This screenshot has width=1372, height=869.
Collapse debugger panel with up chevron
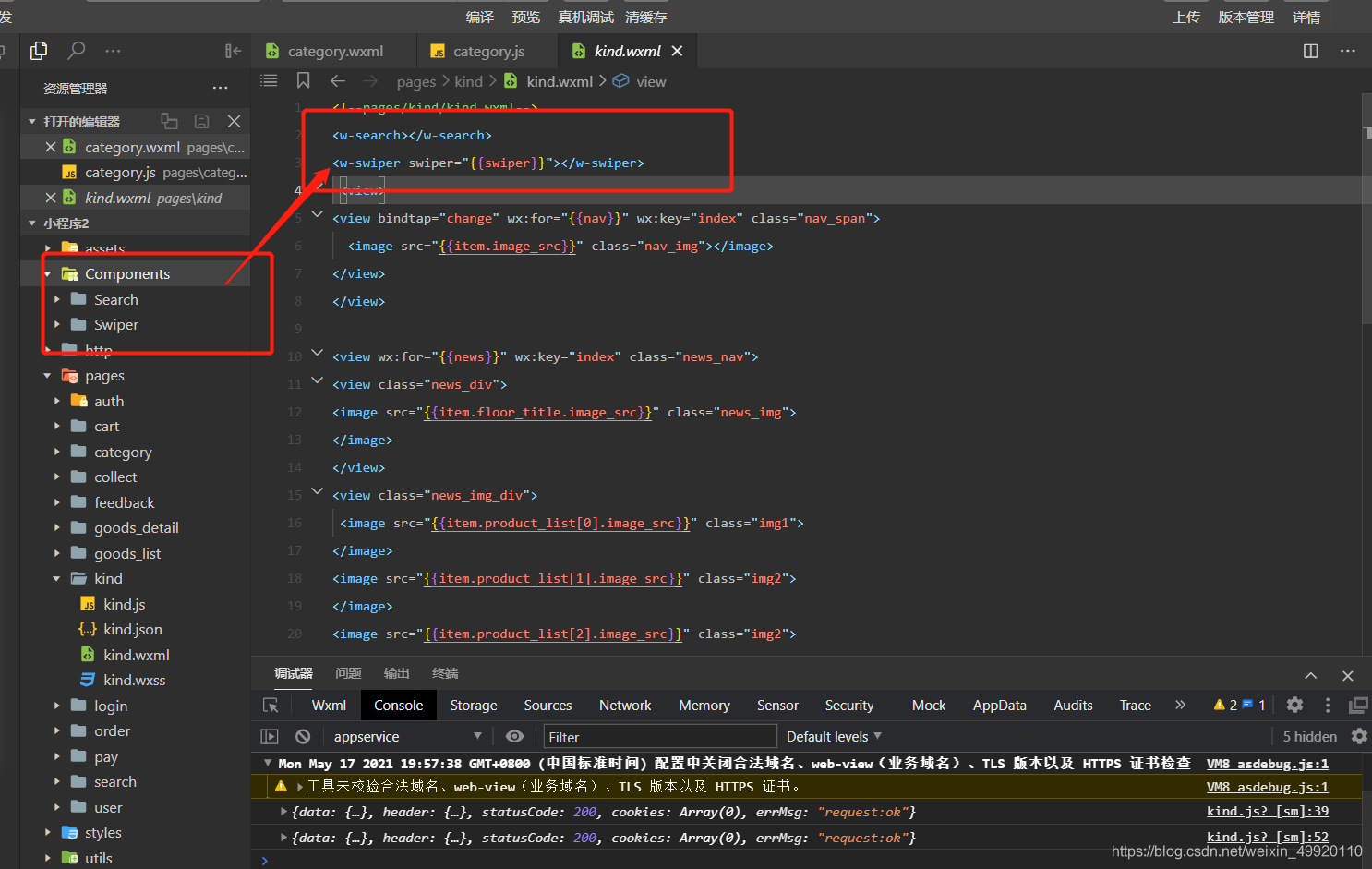(1311, 676)
